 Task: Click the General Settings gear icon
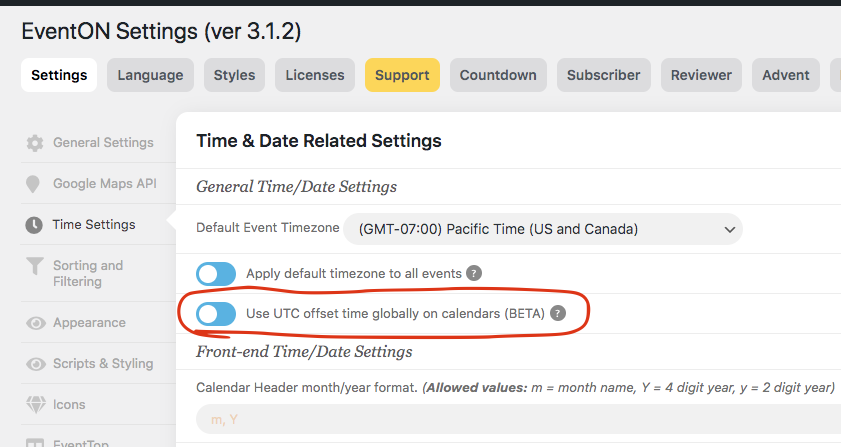35,143
